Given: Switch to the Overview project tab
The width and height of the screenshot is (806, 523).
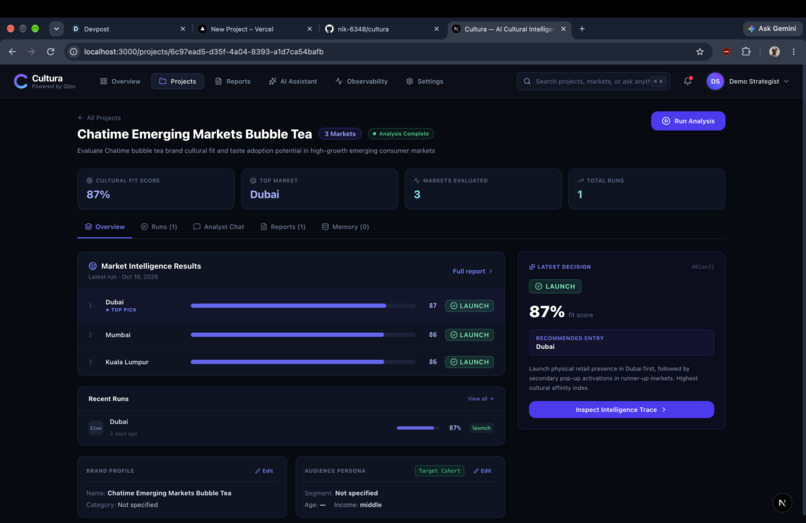Looking at the screenshot, I should pyautogui.click(x=105, y=227).
